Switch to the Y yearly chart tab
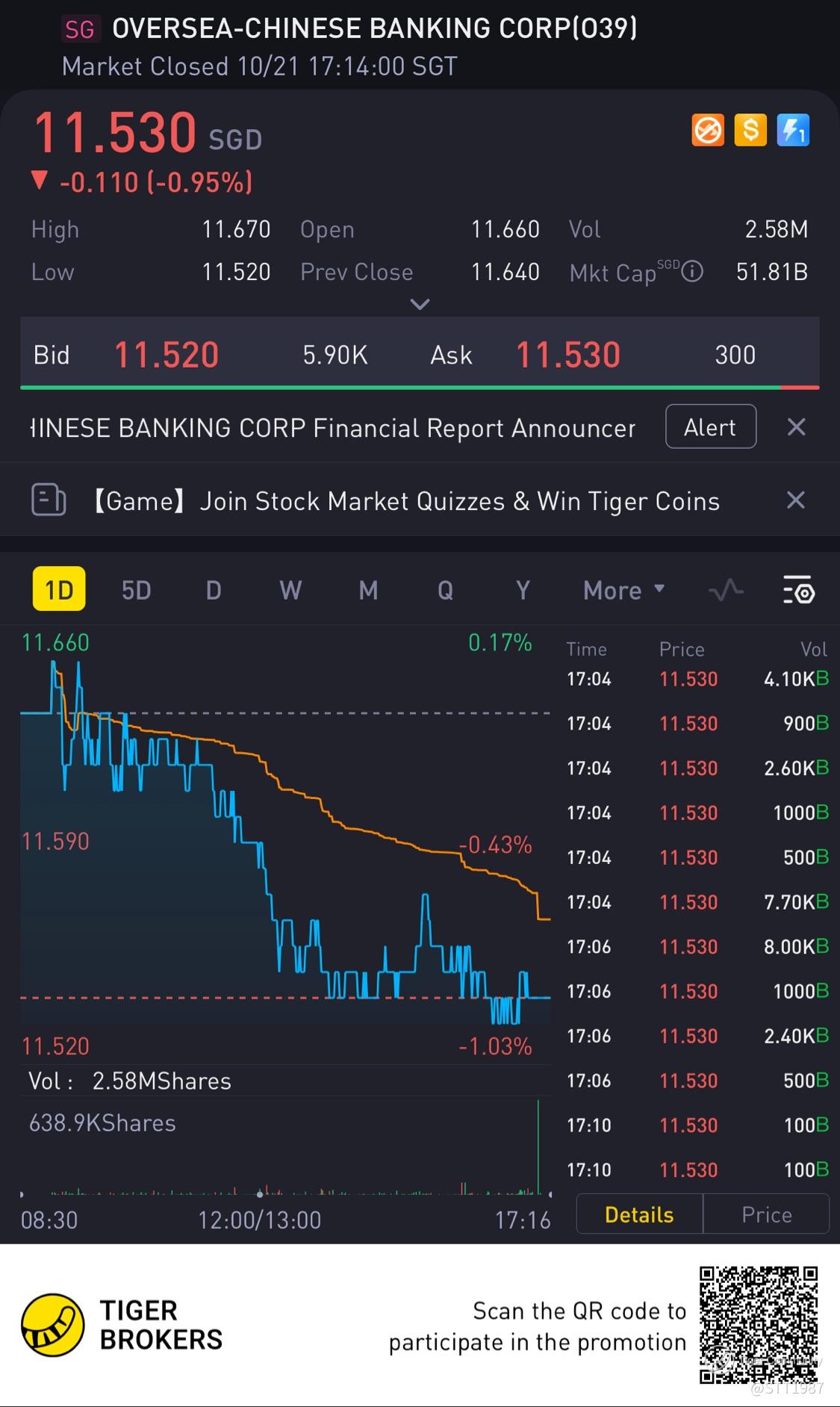This screenshot has width=840, height=1407. tap(523, 591)
